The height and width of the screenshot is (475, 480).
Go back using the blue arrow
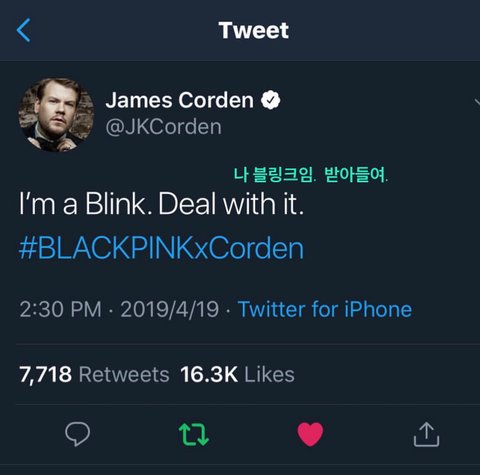[x=23, y=30]
